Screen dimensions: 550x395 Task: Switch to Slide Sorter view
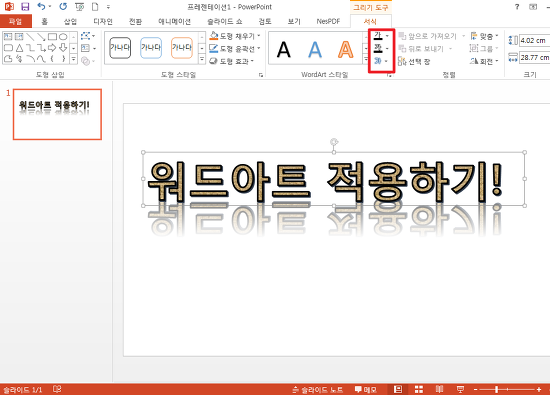point(419,389)
